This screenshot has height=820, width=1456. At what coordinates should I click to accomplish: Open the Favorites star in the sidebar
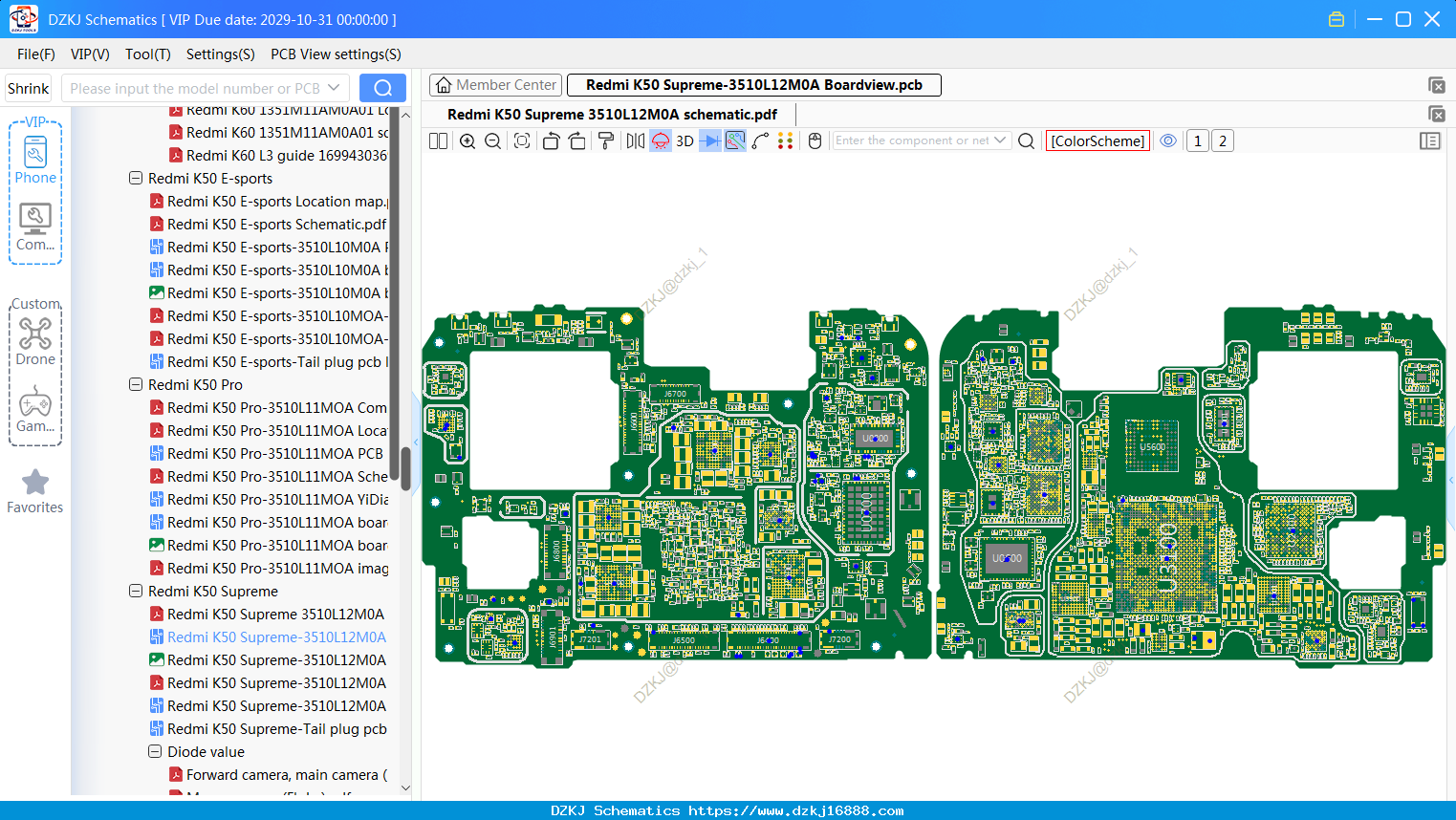pyautogui.click(x=35, y=491)
